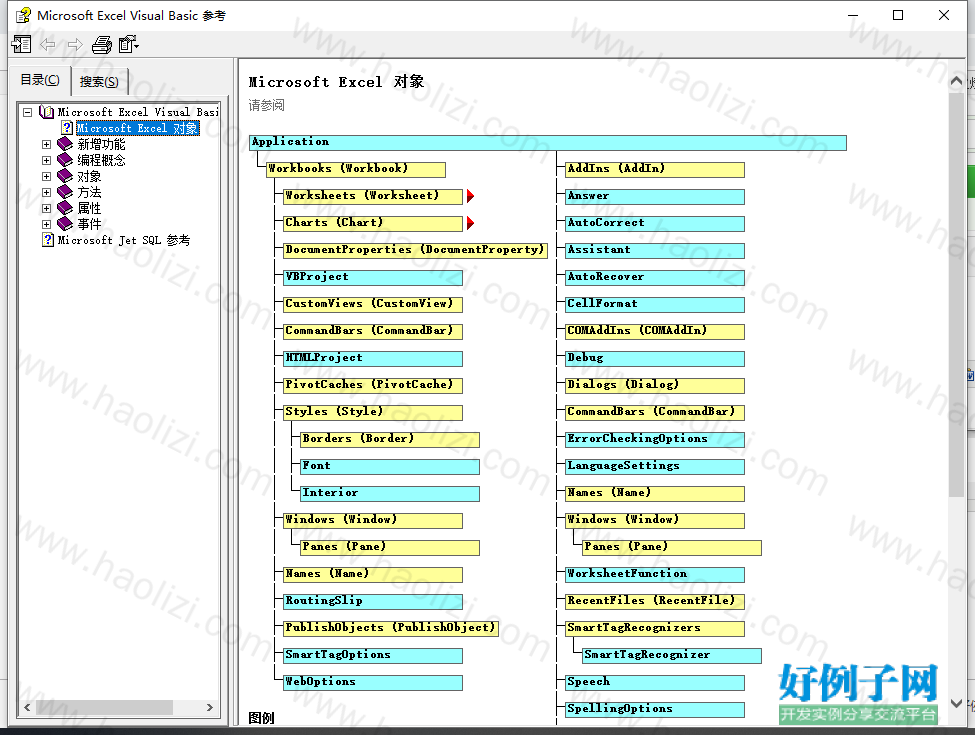Click the book icon for 方法
This screenshot has width=975, height=735.
point(65,192)
